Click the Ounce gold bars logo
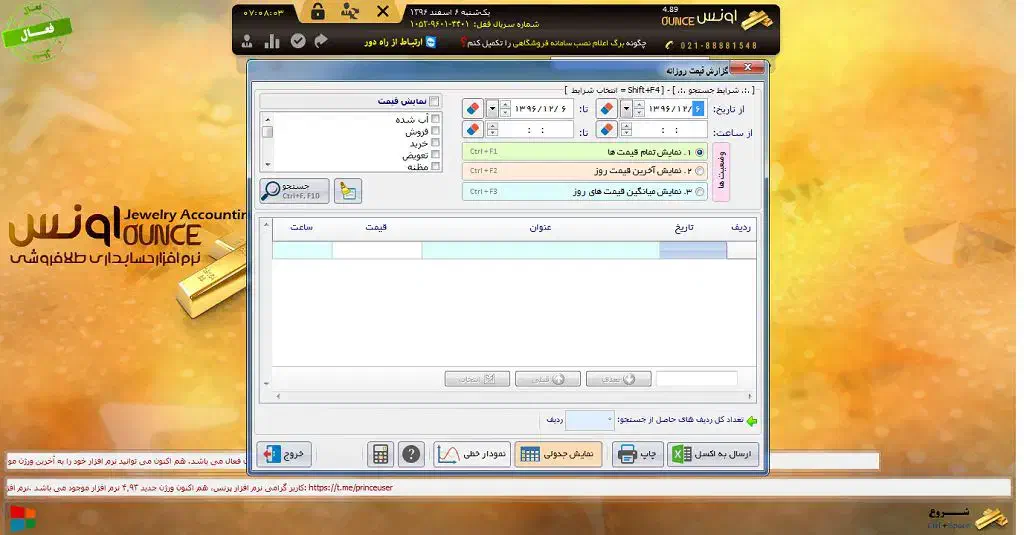1024x535 pixels. (756, 21)
